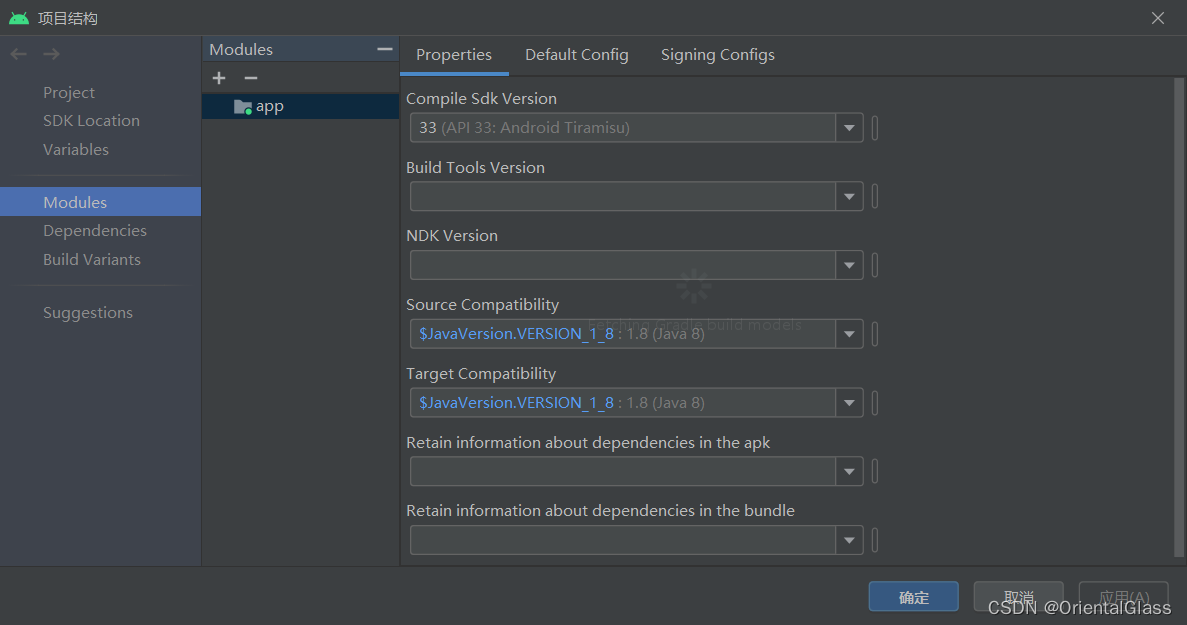Open the Source Compatibility dropdown arrow

pos(849,334)
